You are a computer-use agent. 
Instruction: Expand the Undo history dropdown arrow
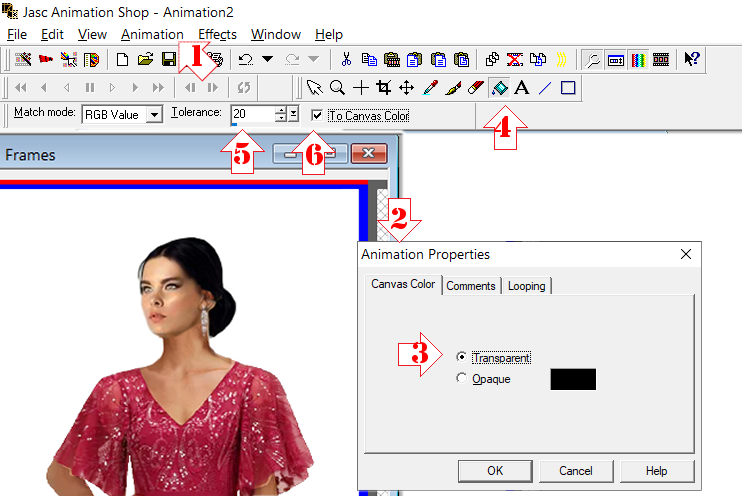click(267, 60)
